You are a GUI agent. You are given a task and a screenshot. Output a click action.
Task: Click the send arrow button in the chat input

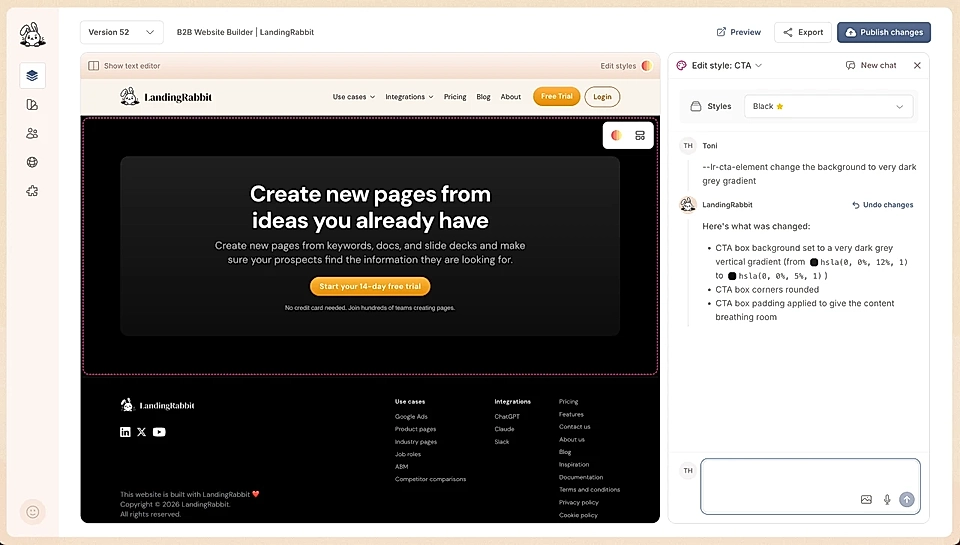point(907,500)
